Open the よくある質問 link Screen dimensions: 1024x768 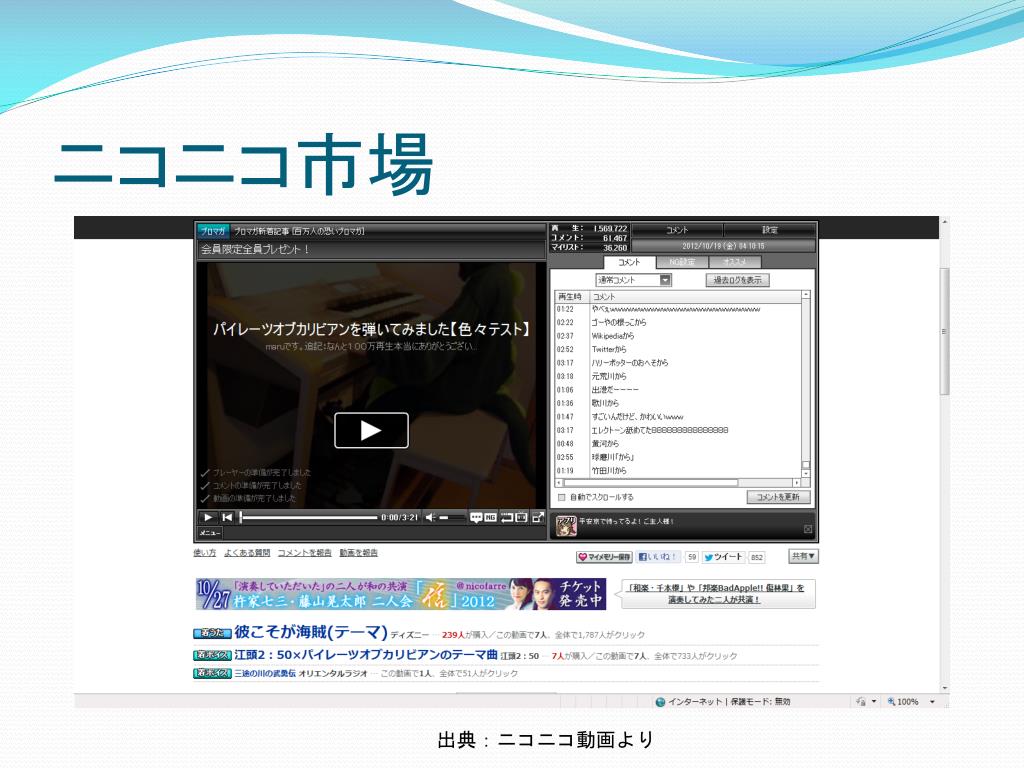tap(247, 553)
